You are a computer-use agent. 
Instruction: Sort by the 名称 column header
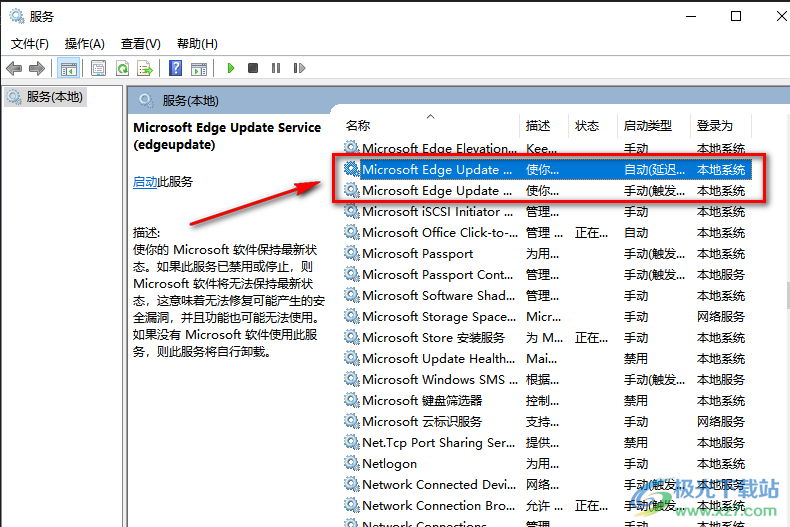pyautogui.click(x=358, y=125)
